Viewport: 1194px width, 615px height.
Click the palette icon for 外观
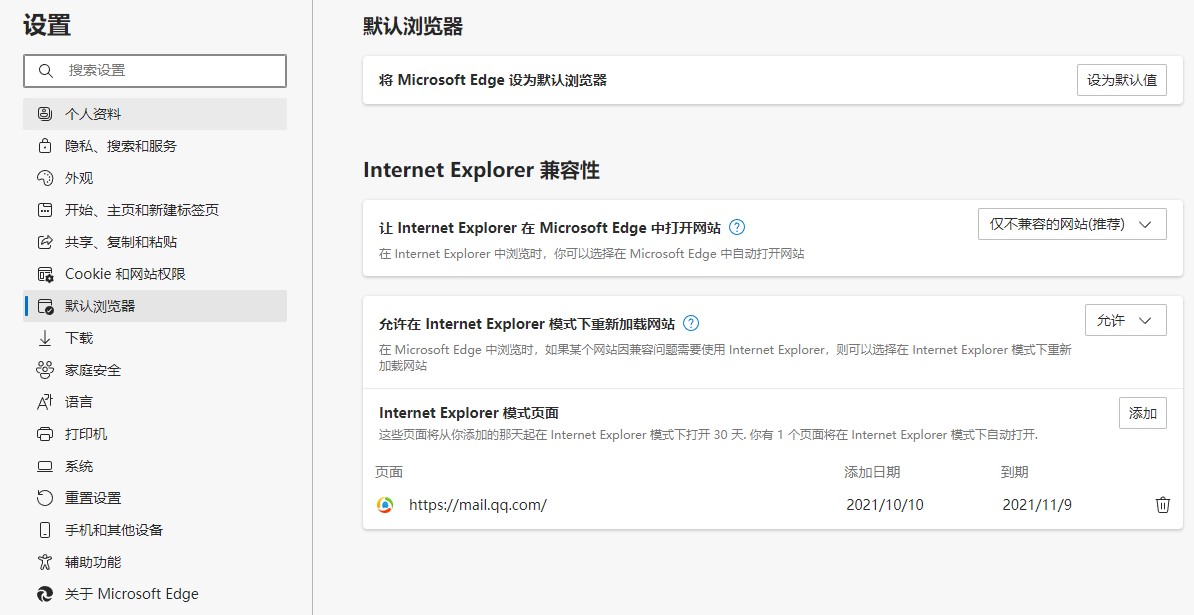(45, 178)
